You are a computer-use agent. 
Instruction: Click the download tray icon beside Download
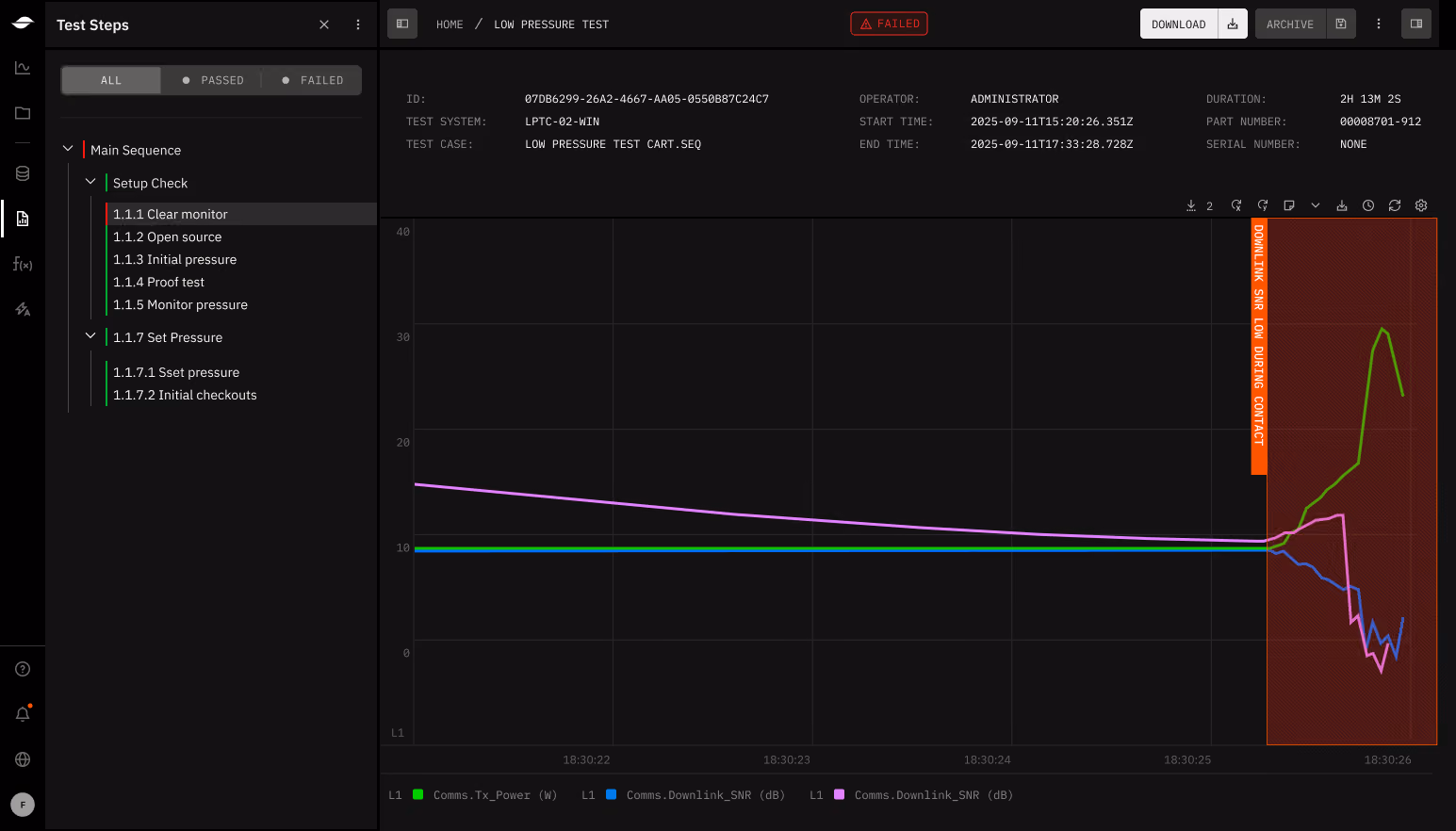(1233, 24)
